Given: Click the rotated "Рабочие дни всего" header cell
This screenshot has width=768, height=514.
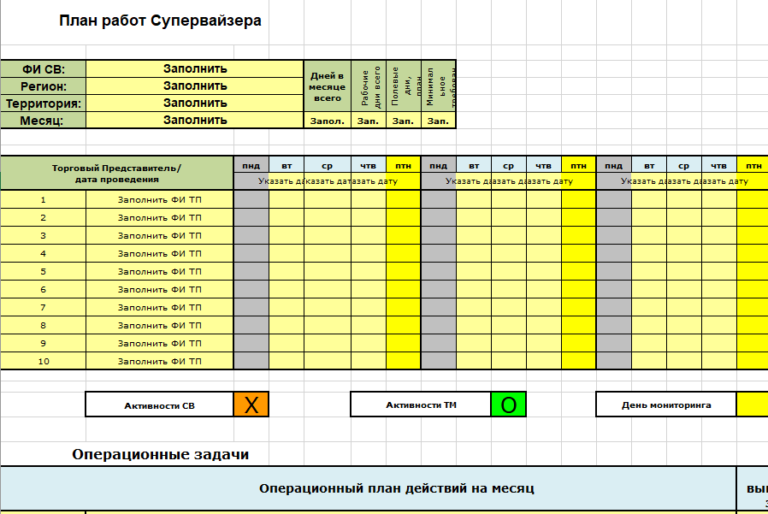Looking at the screenshot, I should point(369,86).
